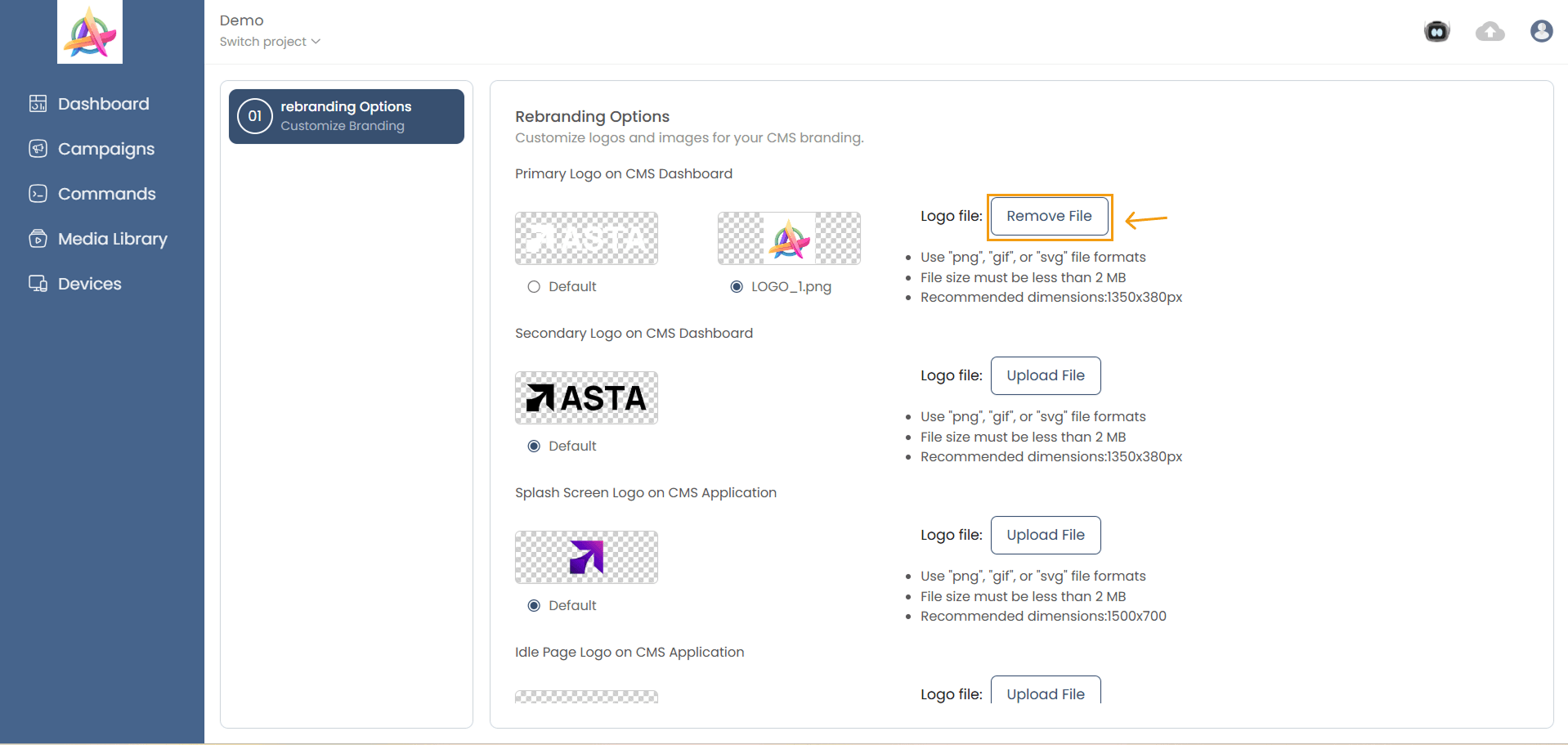Click the LOGO_1.png thumbnail preview
The height and width of the screenshot is (745, 1568).
pyautogui.click(x=789, y=239)
